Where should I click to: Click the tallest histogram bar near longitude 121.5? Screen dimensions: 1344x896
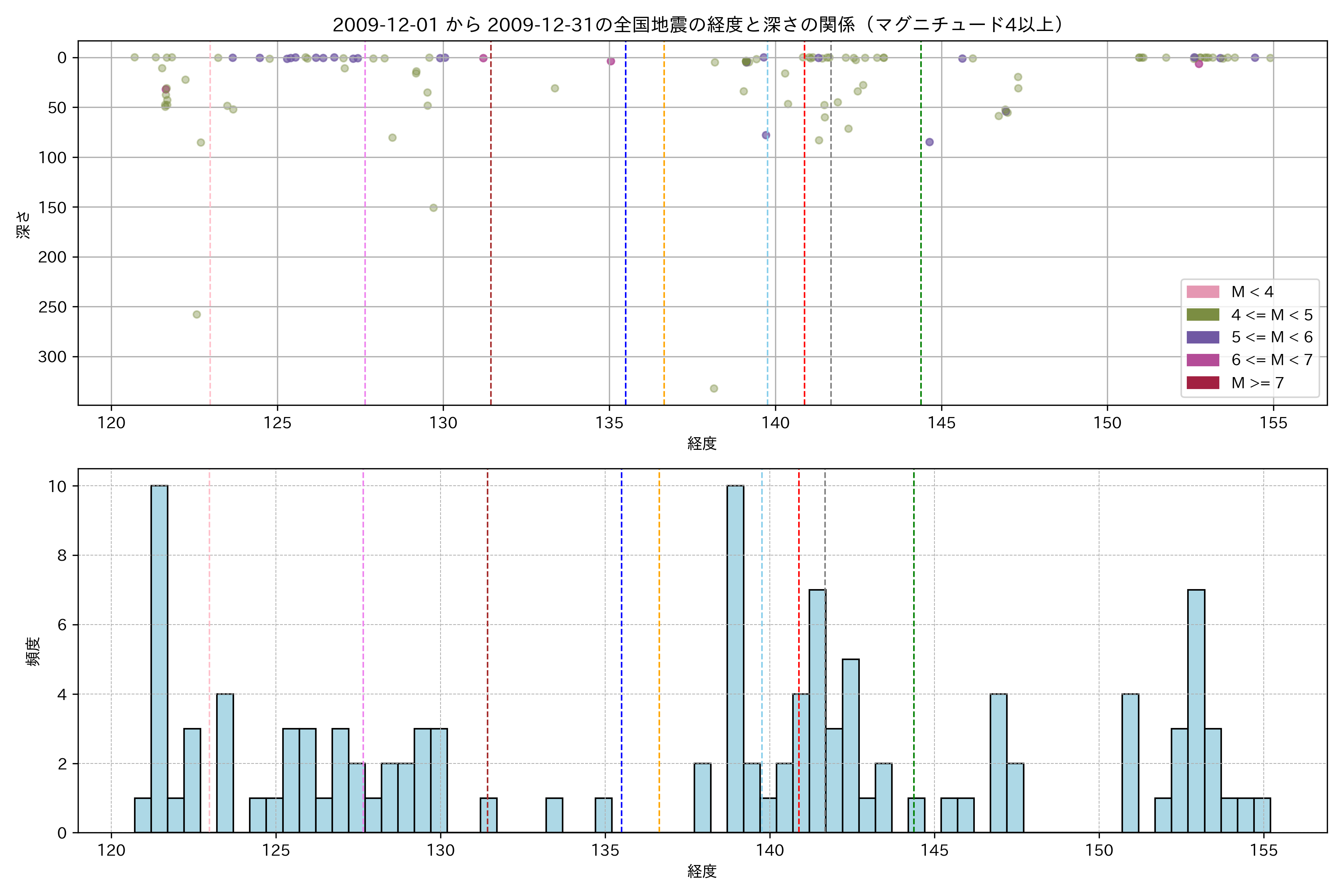pyautogui.click(x=159, y=657)
